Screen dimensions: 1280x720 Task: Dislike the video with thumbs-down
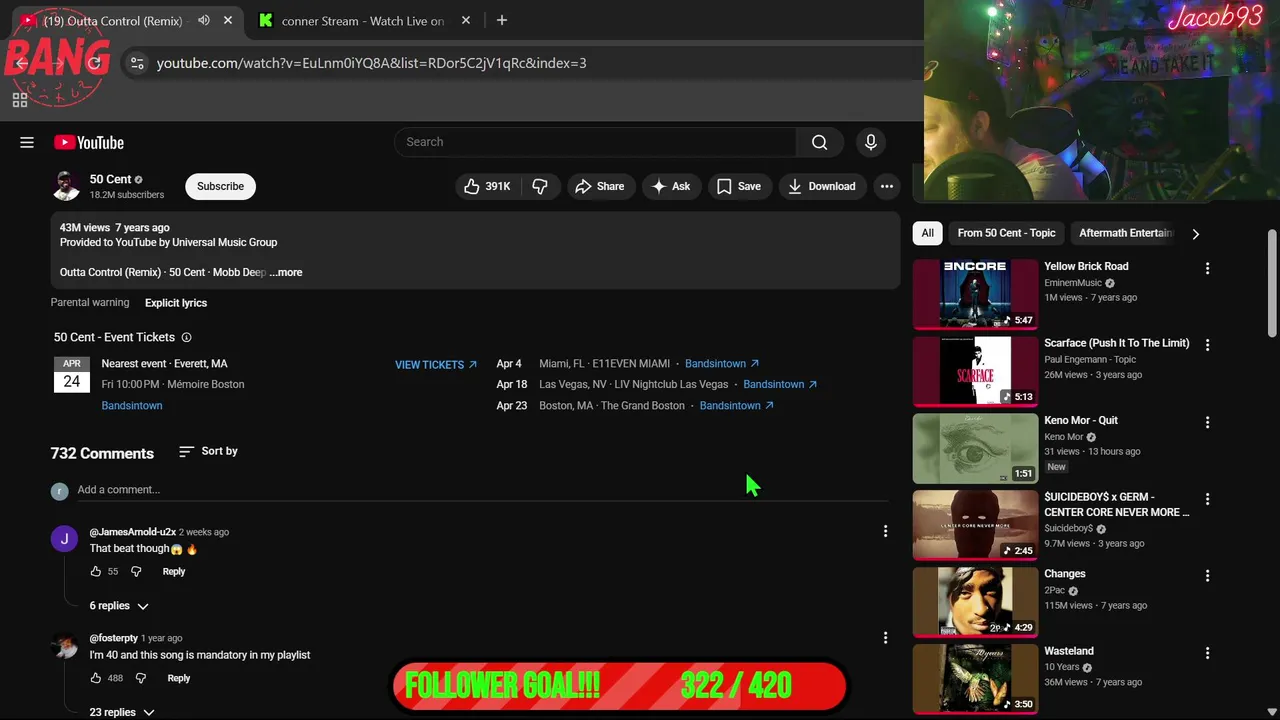click(x=540, y=186)
